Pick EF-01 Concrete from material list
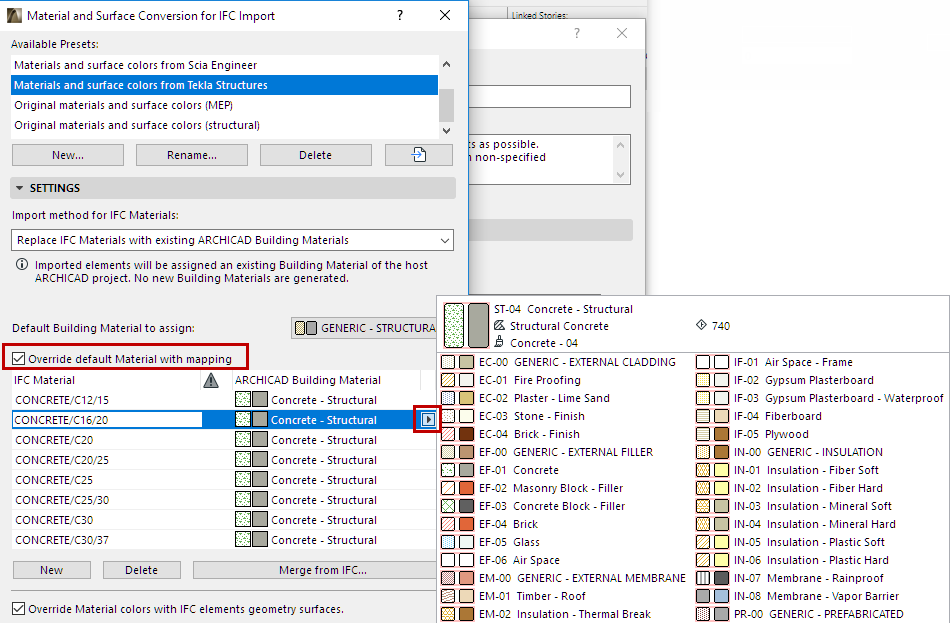950x623 pixels. 500,470
